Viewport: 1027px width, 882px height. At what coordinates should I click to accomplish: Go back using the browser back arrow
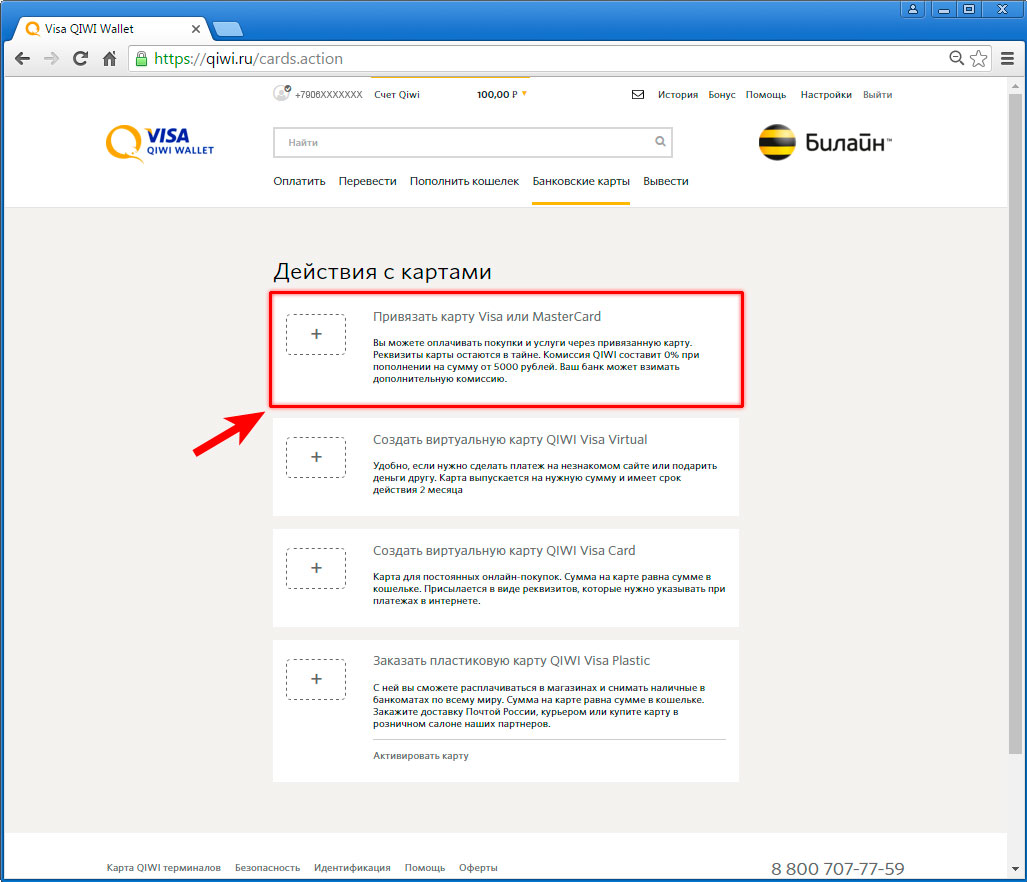pyautogui.click(x=22, y=59)
